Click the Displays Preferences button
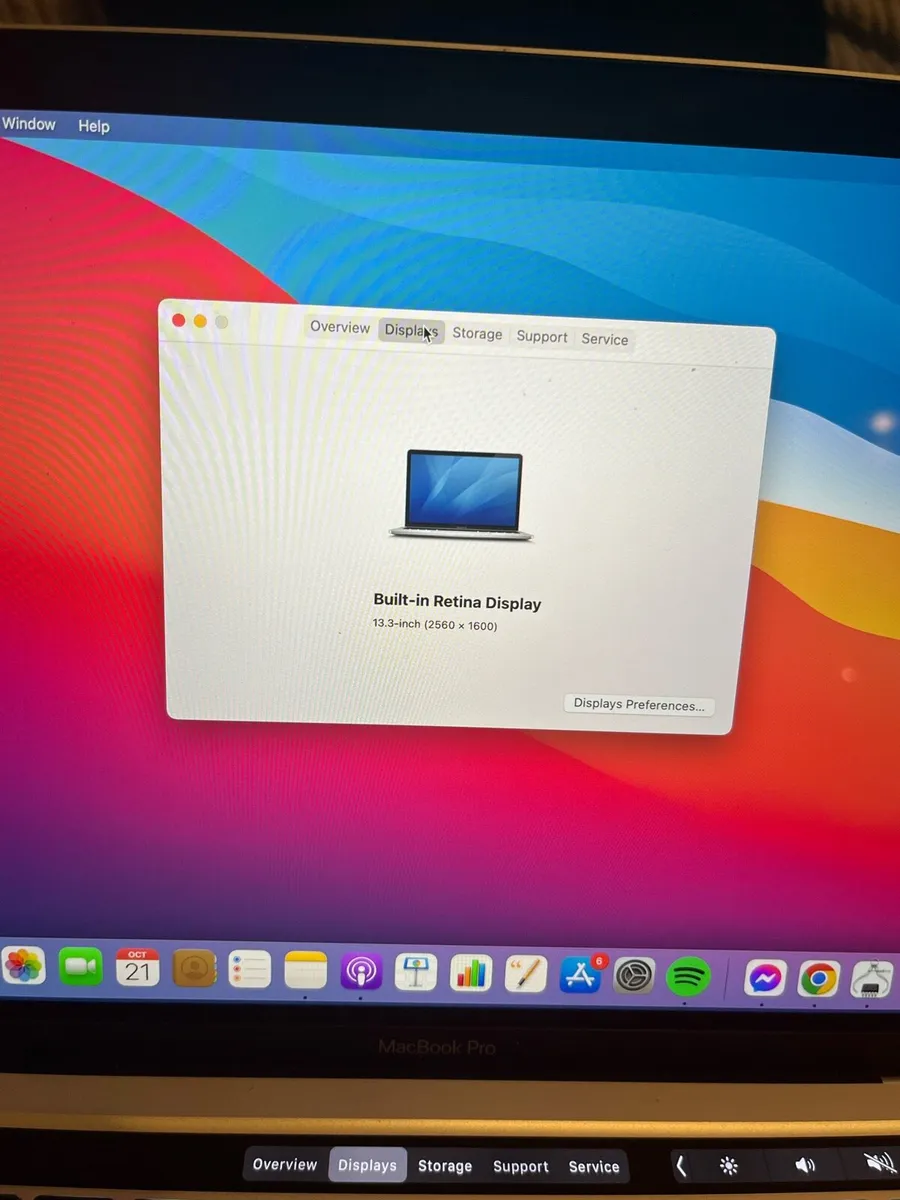The height and width of the screenshot is (1200, 900). click(638, 704)
